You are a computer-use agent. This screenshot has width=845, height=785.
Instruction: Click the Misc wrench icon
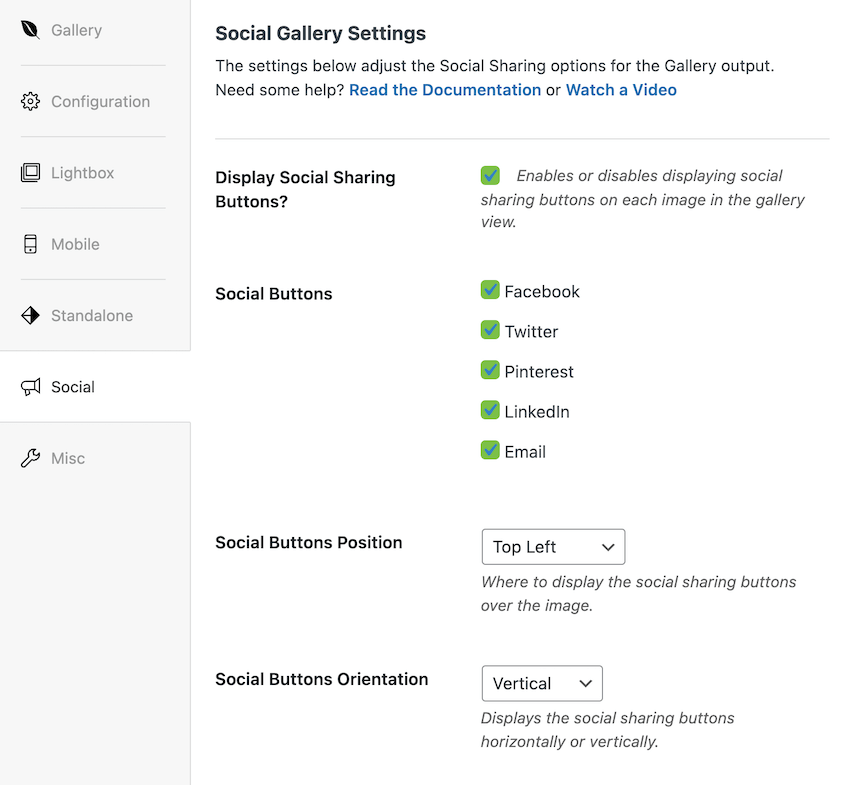(x=30, y=459)
